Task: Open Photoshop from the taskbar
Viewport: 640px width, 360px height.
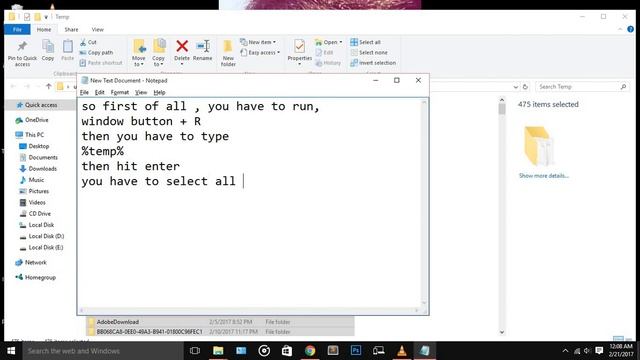Action: 356,351
